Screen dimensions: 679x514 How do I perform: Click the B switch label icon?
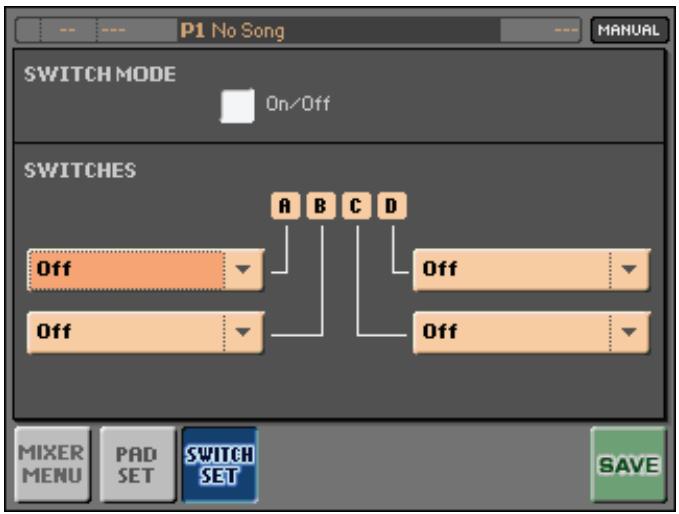[x=320, y=206]
